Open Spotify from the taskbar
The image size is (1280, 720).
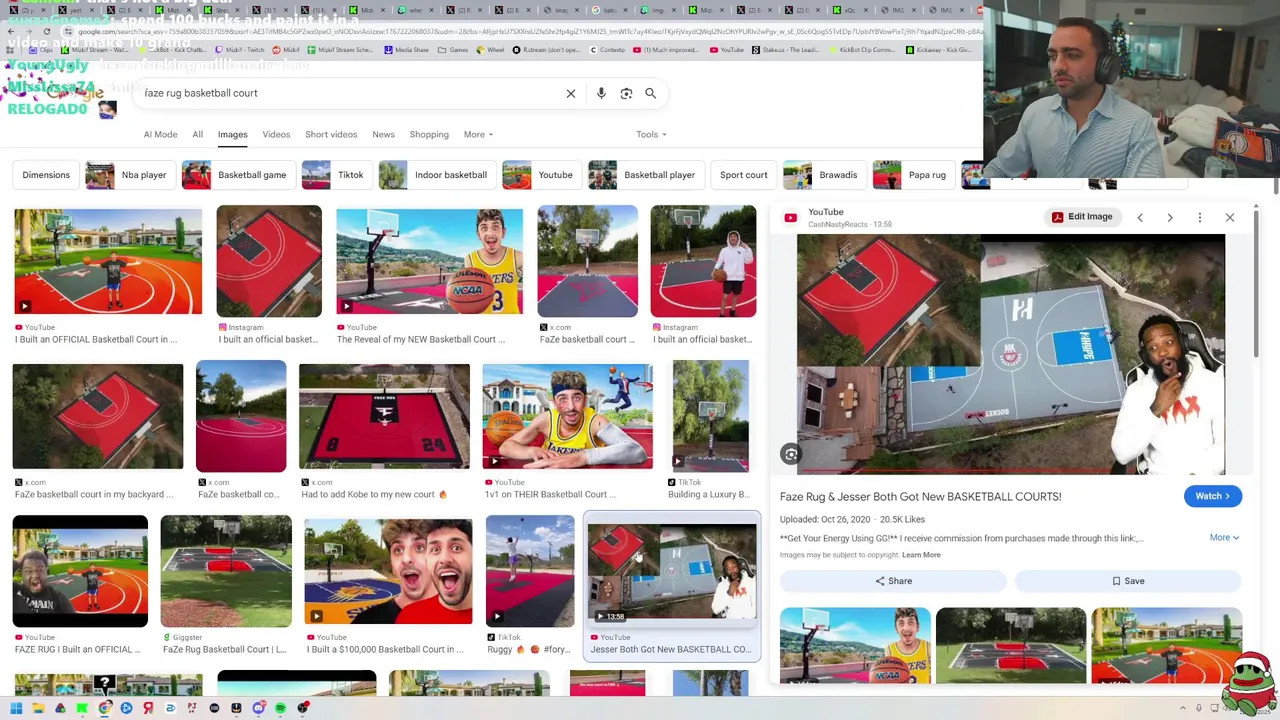pyautogui.click(x=280, y=708)
